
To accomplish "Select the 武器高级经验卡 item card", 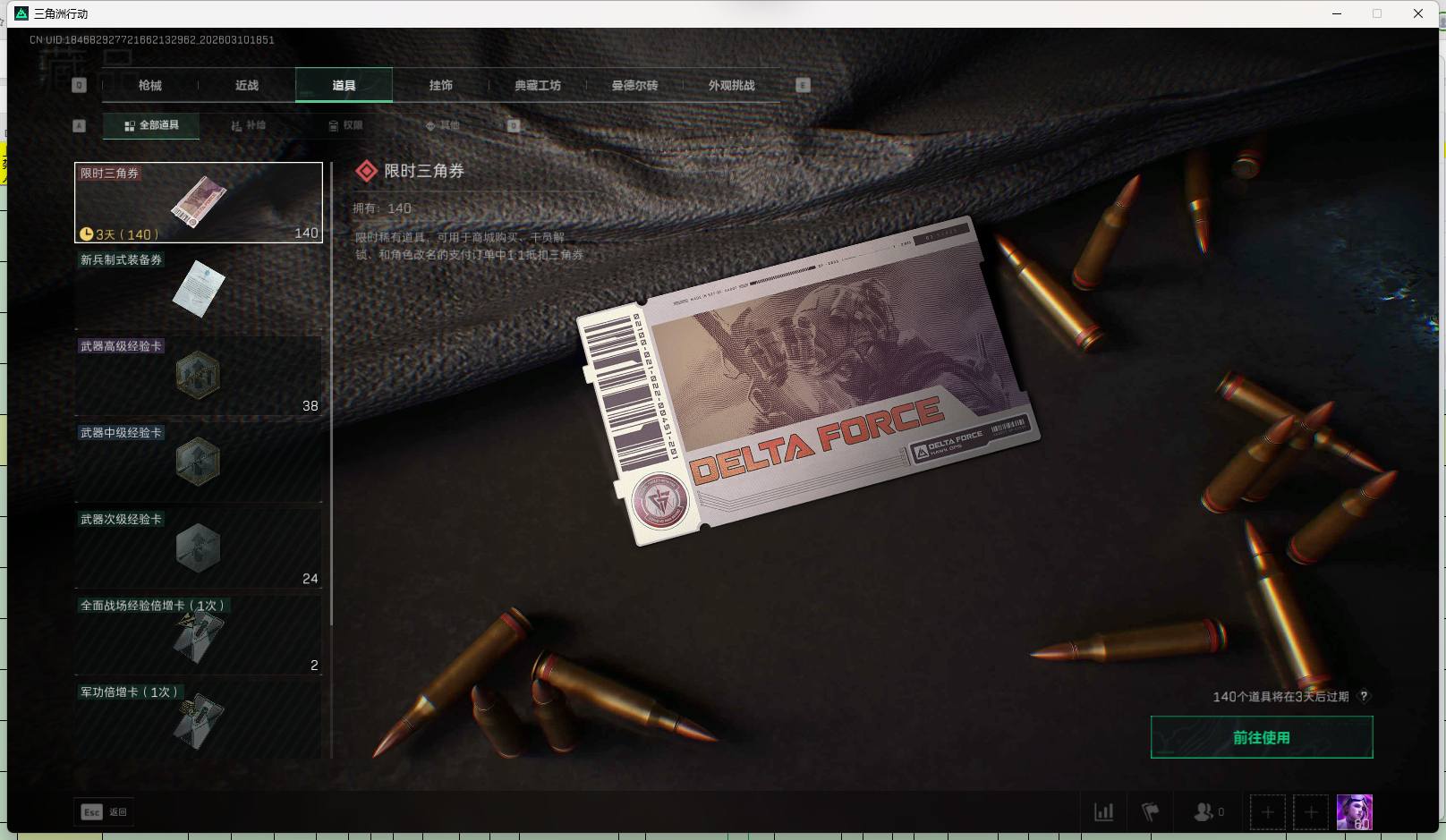I will (199, 376).
